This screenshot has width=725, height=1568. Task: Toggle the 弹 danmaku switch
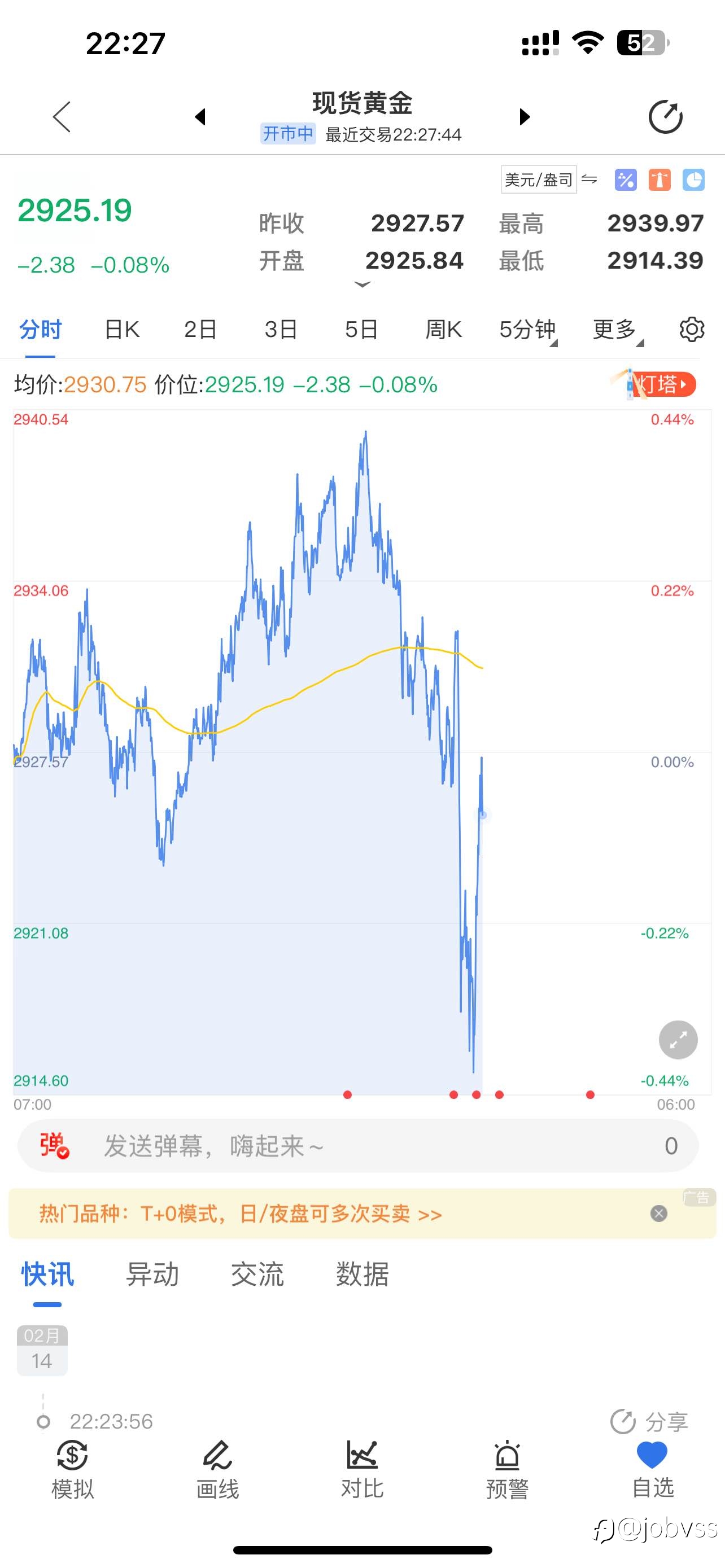click(54, 1145)
